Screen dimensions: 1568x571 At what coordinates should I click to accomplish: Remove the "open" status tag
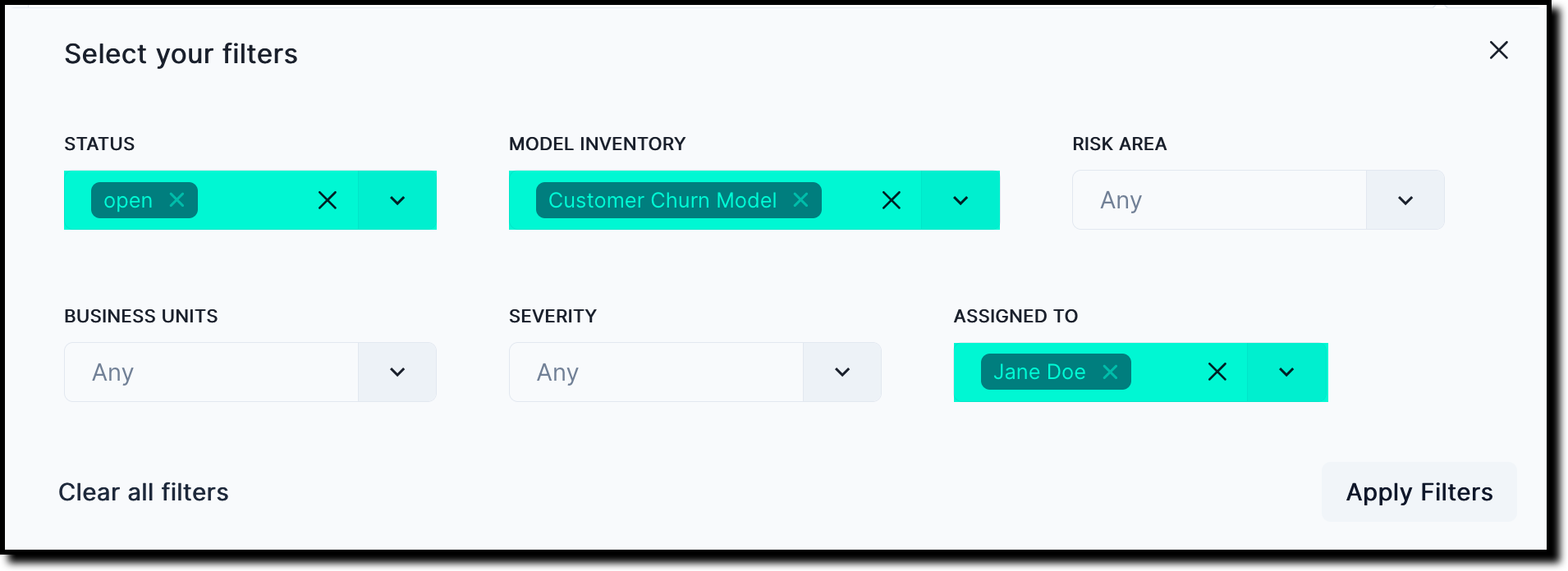[x=177, y=199]
